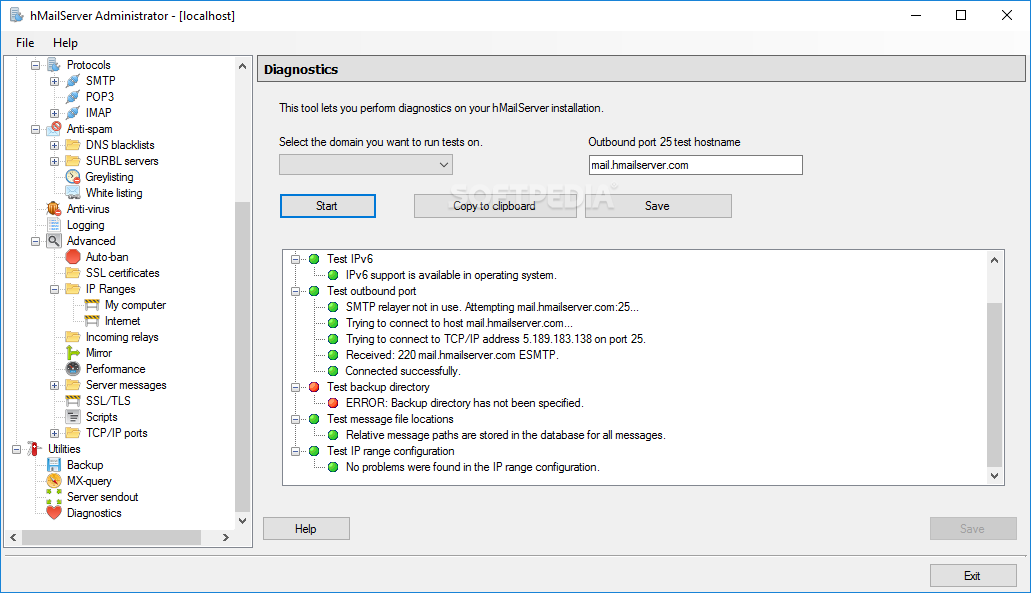
Task: Select 'ERROR: Backup directory has not been specified.' row
Action: (x=464, y=403)
